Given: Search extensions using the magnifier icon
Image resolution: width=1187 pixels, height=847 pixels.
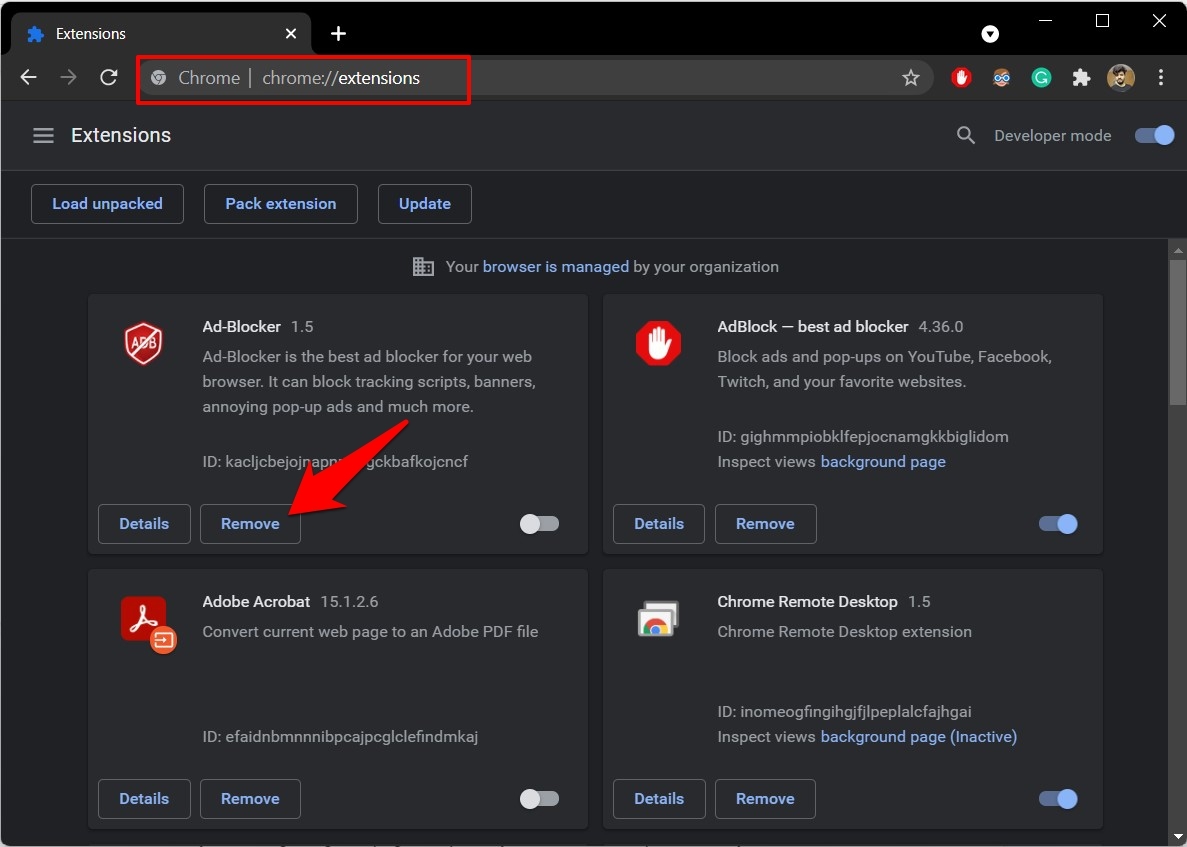Looking at the screenshot, I should point(965,135).
